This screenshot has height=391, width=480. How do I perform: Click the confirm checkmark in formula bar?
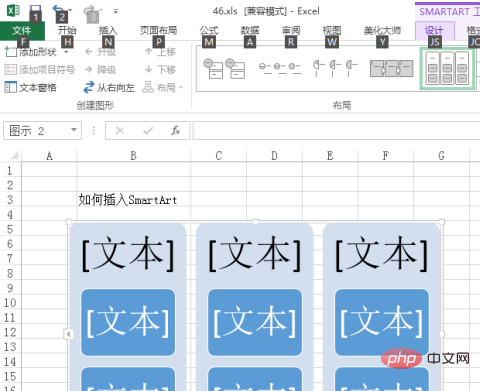coord(148,131)
